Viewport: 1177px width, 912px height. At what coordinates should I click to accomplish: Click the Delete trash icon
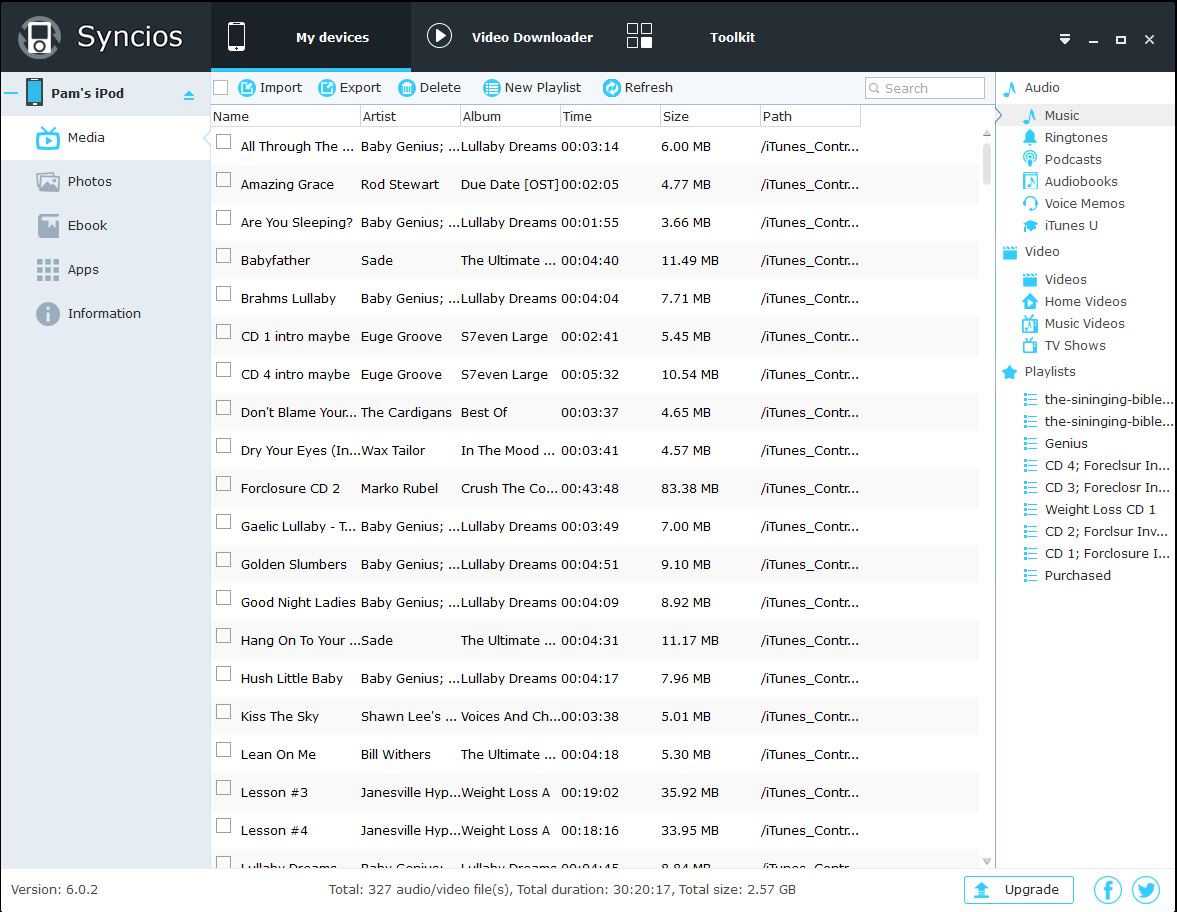click(x=406, y=88)
